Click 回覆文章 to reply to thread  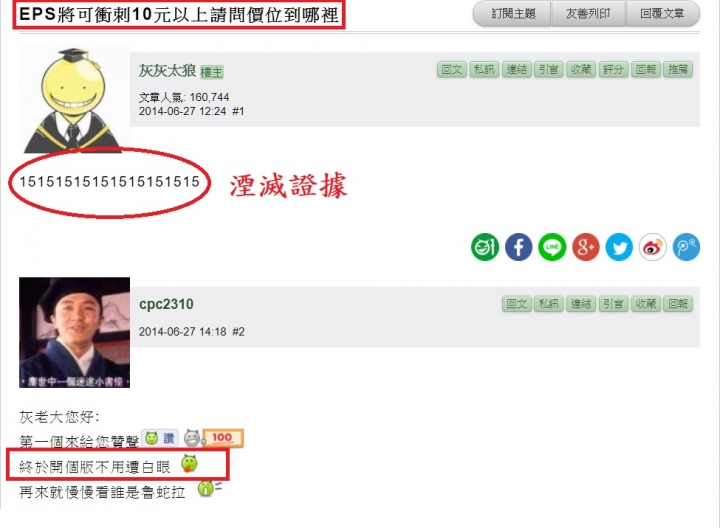coord(663,14)
